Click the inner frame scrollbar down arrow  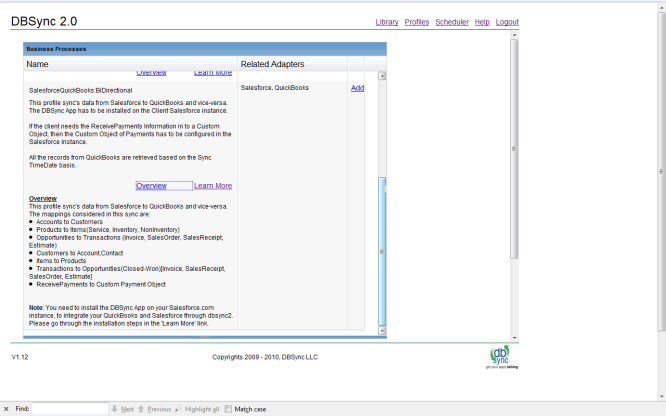coord(381,330)
